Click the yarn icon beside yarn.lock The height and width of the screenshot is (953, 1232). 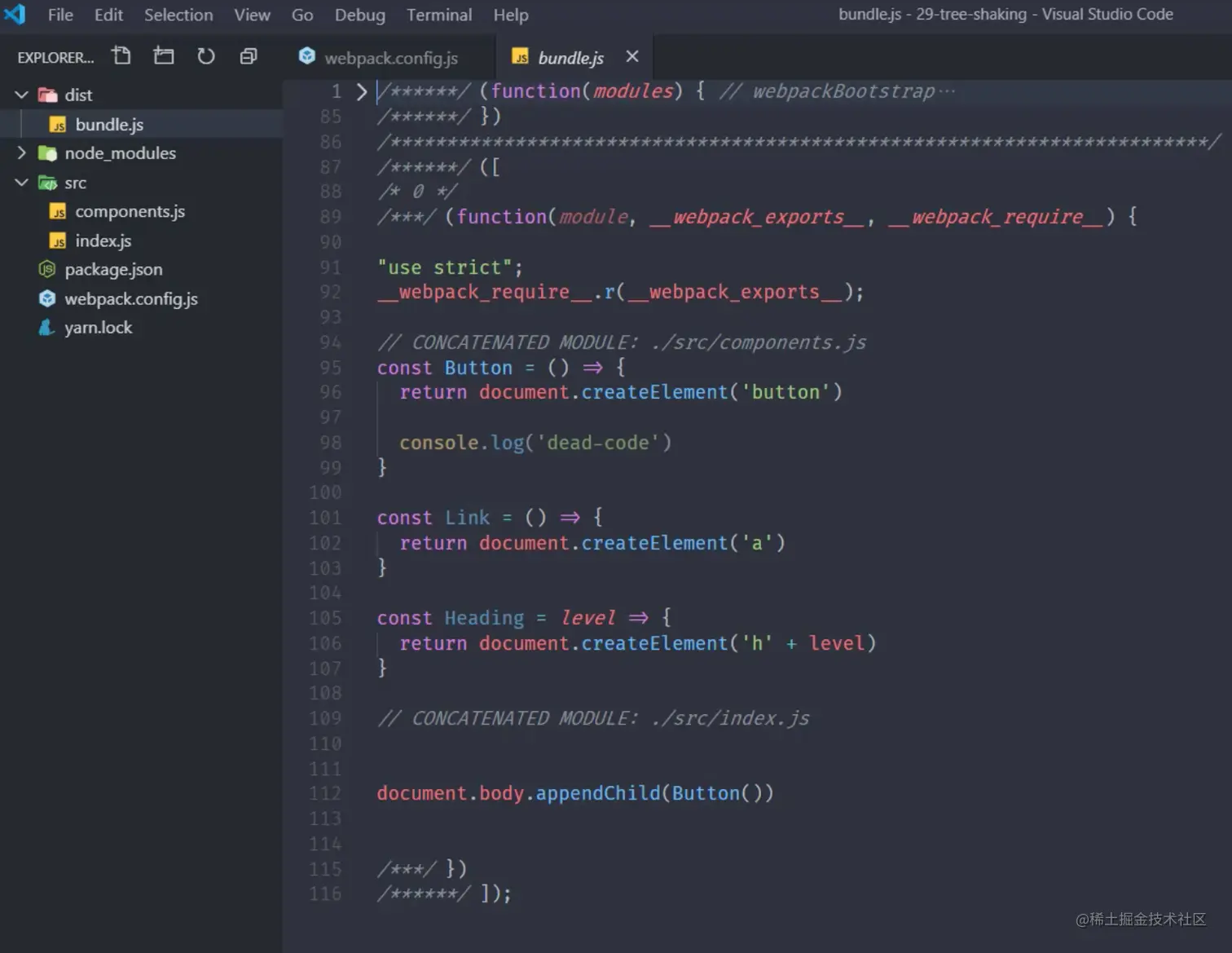coord(47,328)
